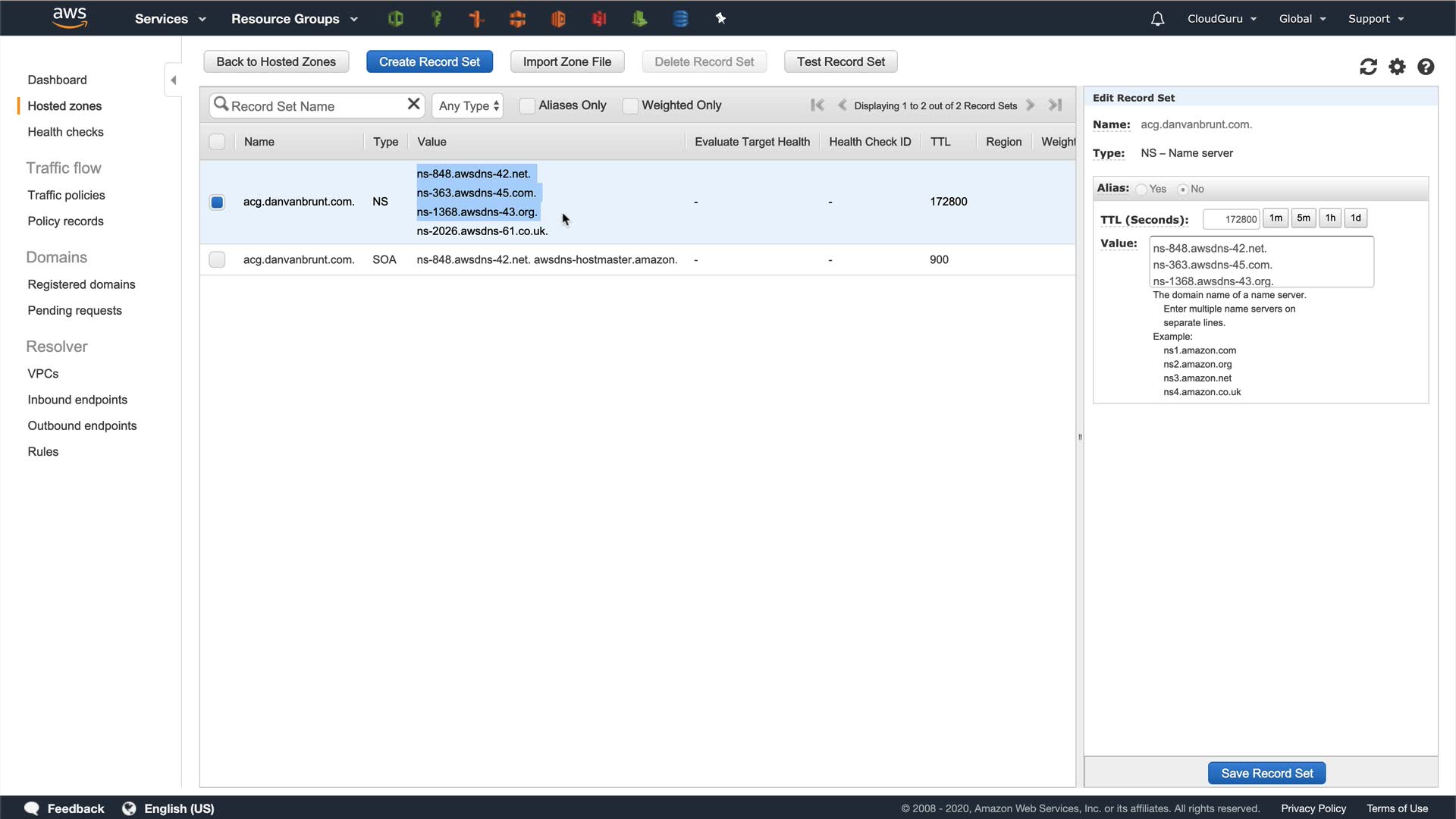Expand the Services menu
This screenshot has height=819, width=1456.
tap(170, 19)
